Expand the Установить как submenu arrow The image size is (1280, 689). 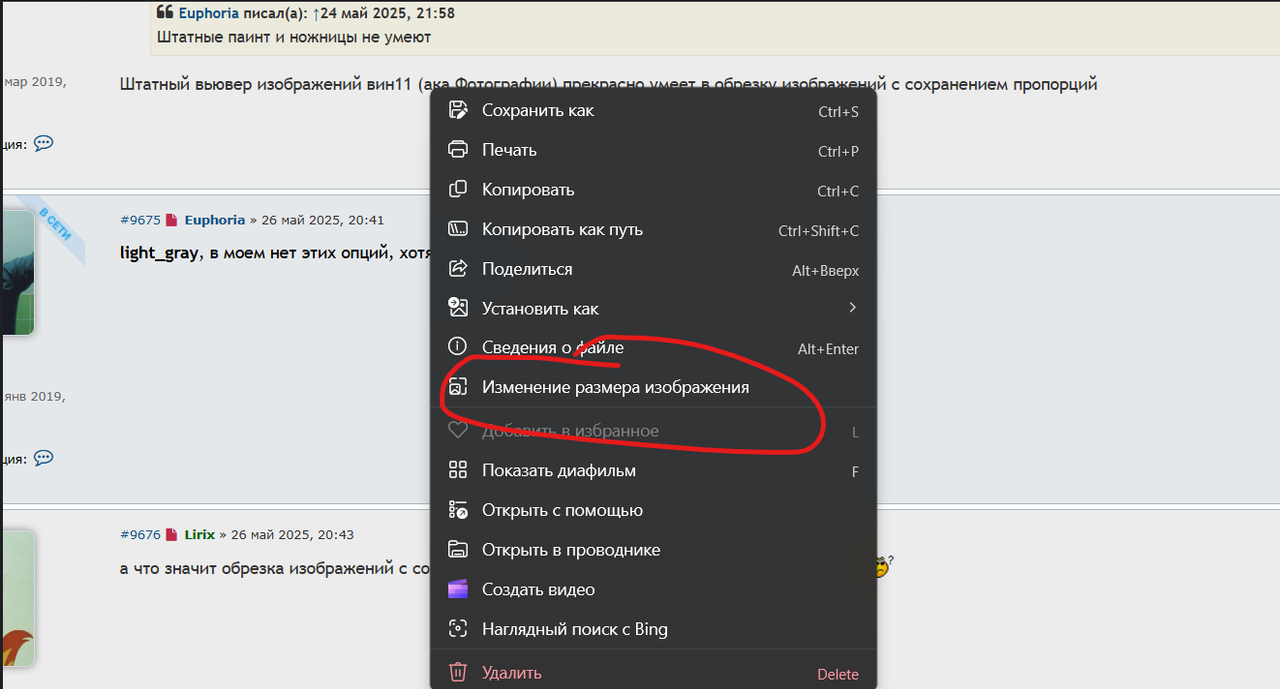click(852, 307)
